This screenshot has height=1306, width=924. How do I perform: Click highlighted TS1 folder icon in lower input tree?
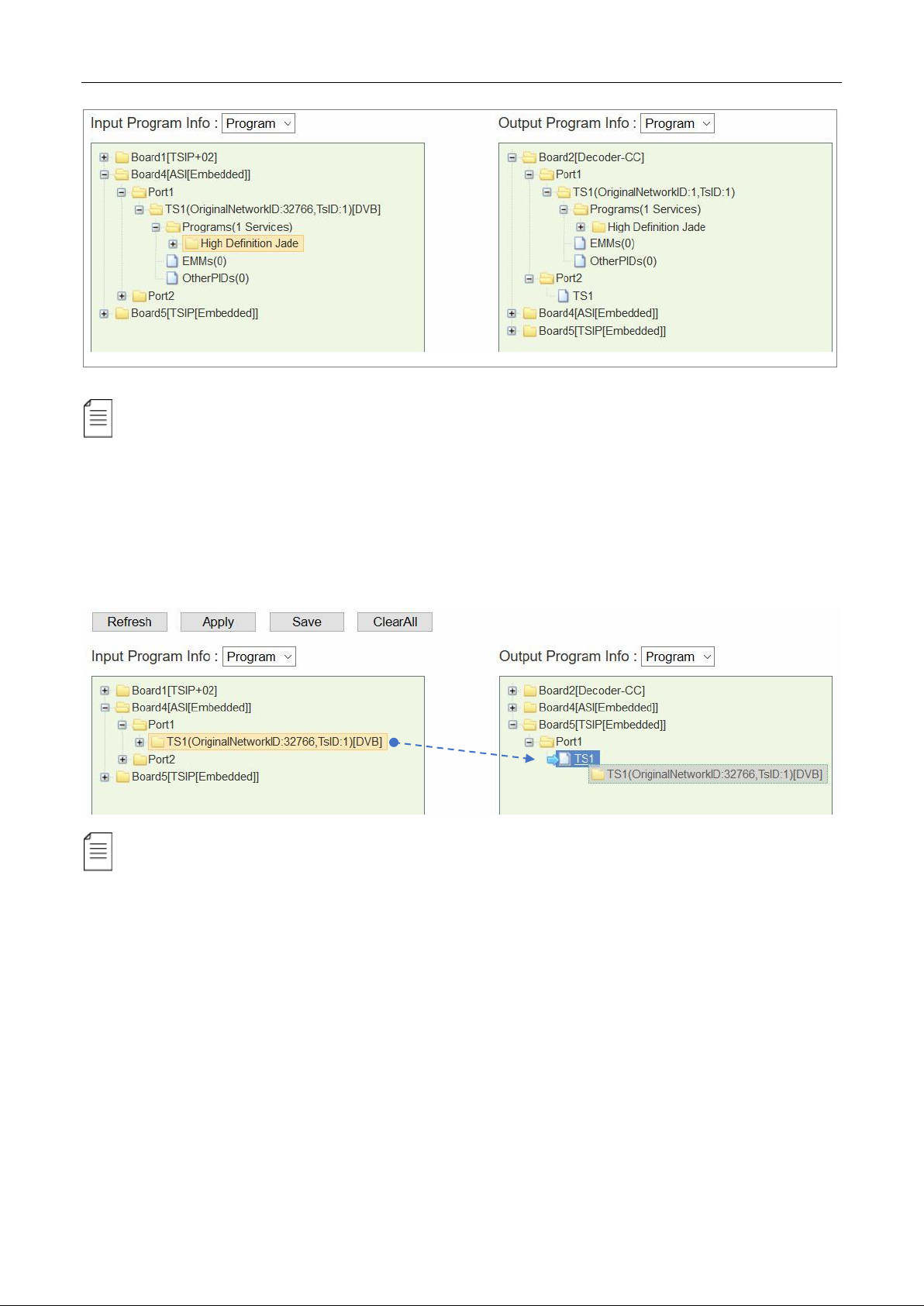click(157, 743)
